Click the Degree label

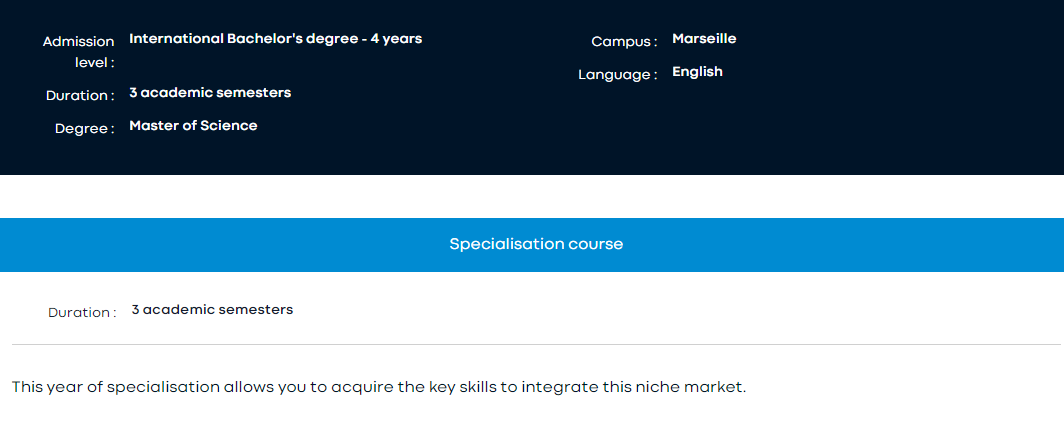coord(84,129)
